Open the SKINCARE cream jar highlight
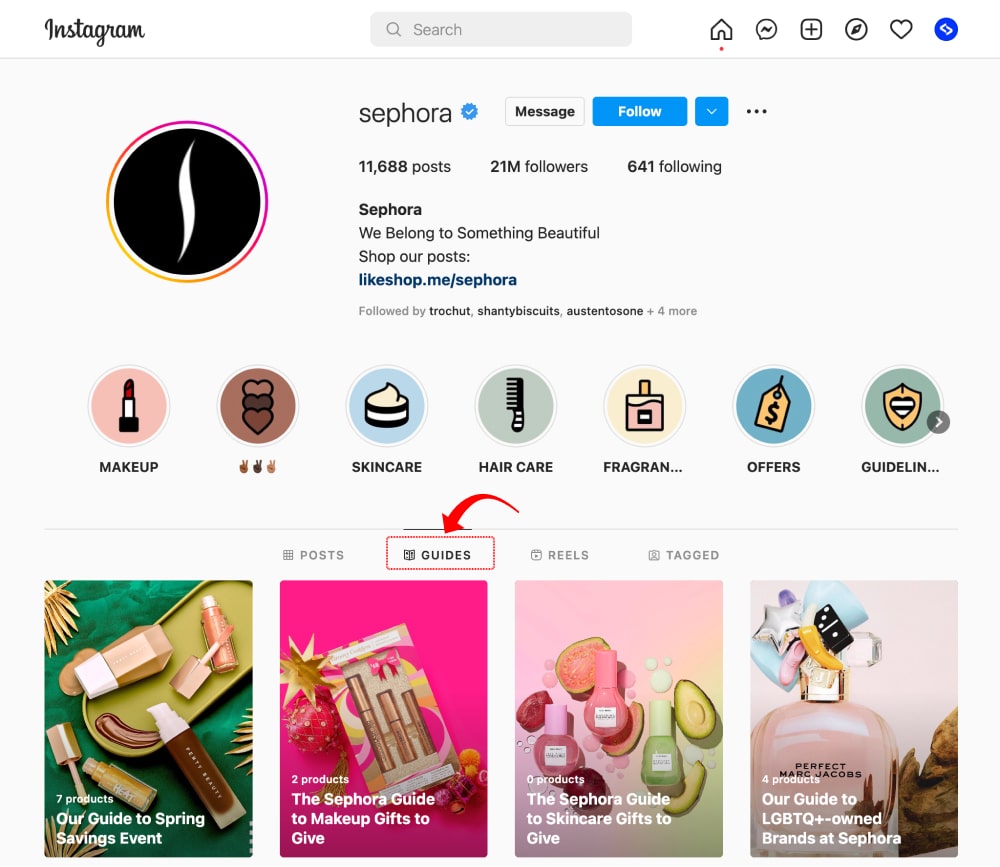Viewport: 1000px width, 867px height. (386, 406)
